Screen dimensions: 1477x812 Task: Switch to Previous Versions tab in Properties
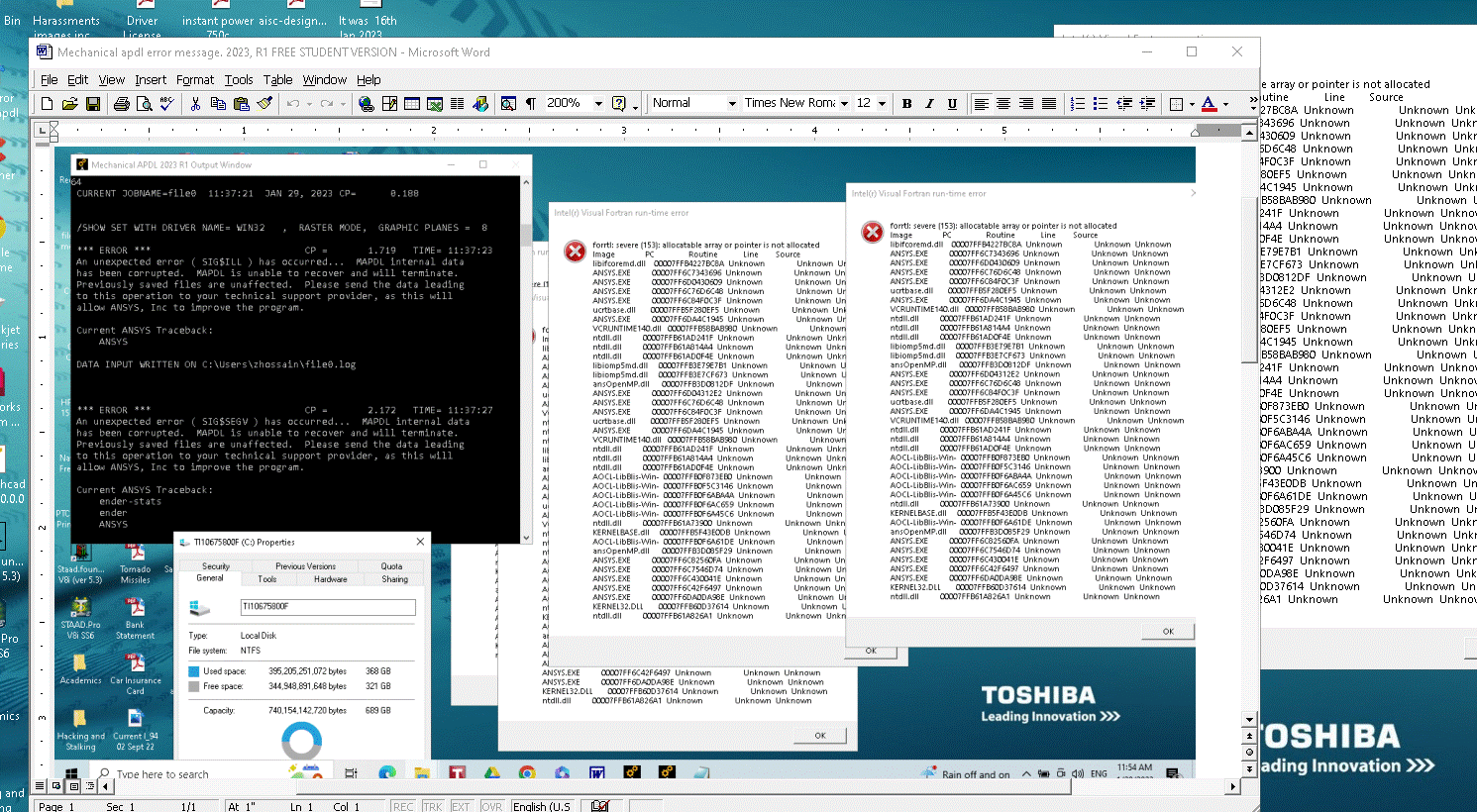click(x=305, y=566)
